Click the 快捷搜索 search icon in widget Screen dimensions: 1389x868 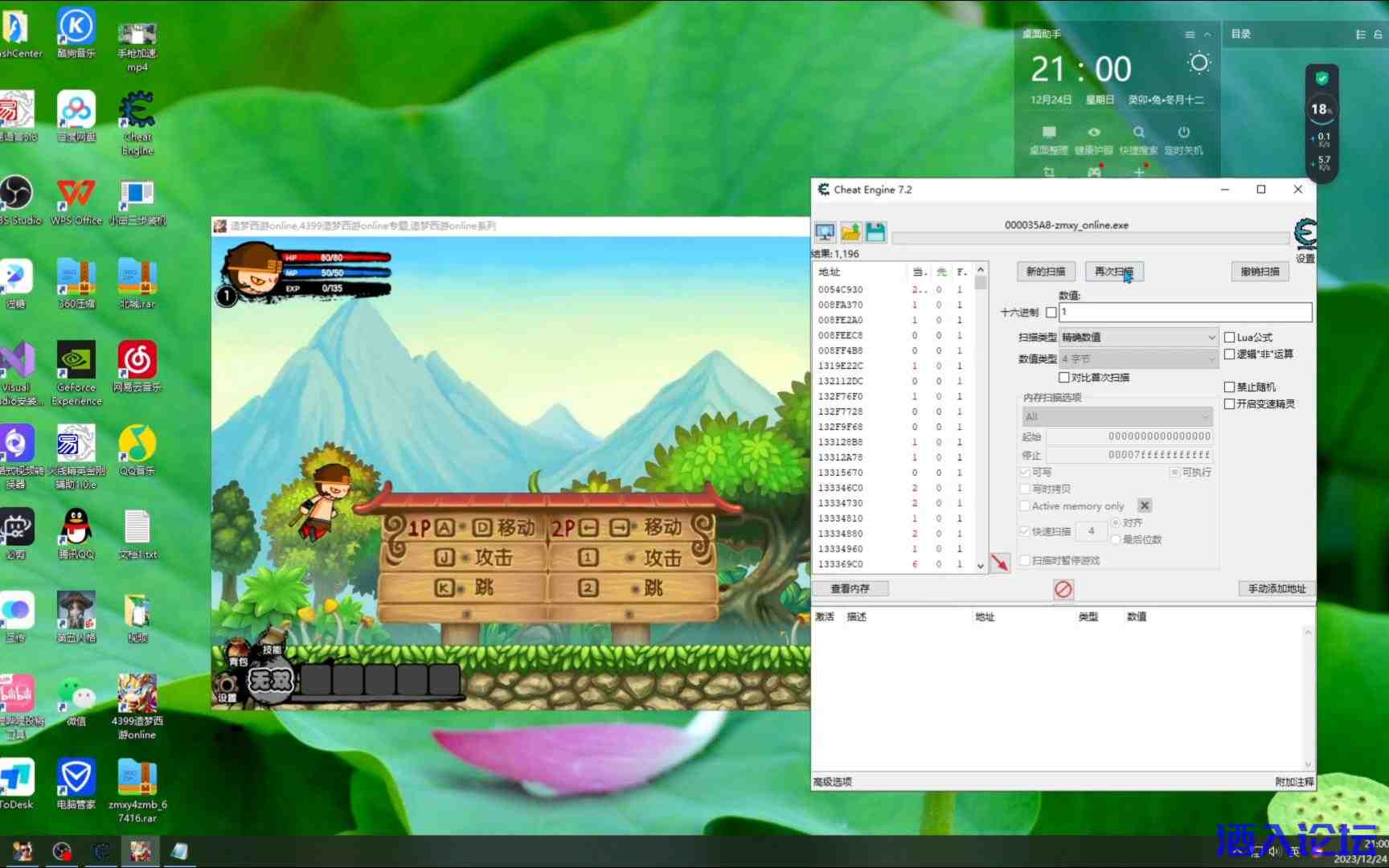pos(1138,133)
